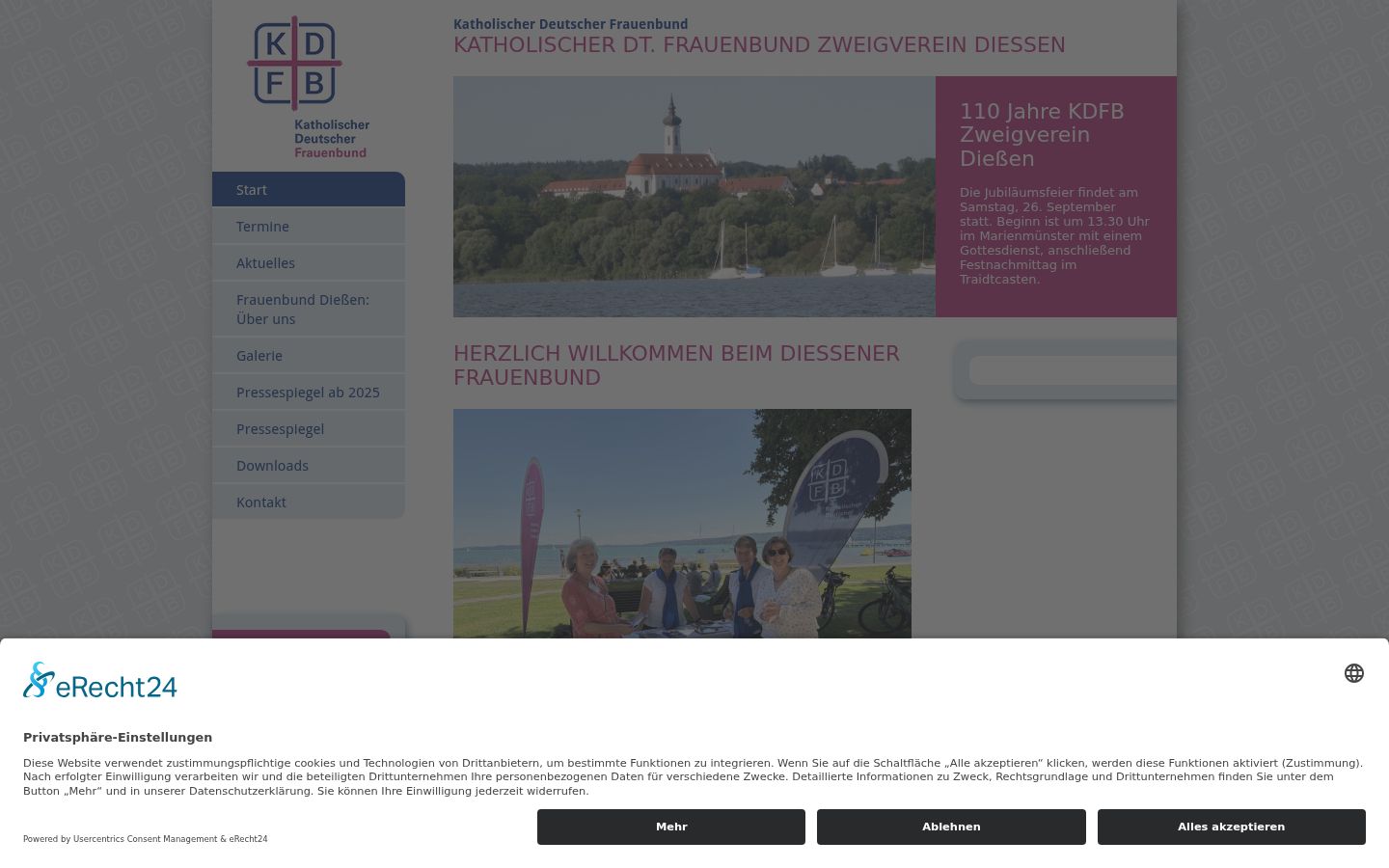Click Alles akzeptieren button
1389x868 pixels.
(x=1232, y=827)
